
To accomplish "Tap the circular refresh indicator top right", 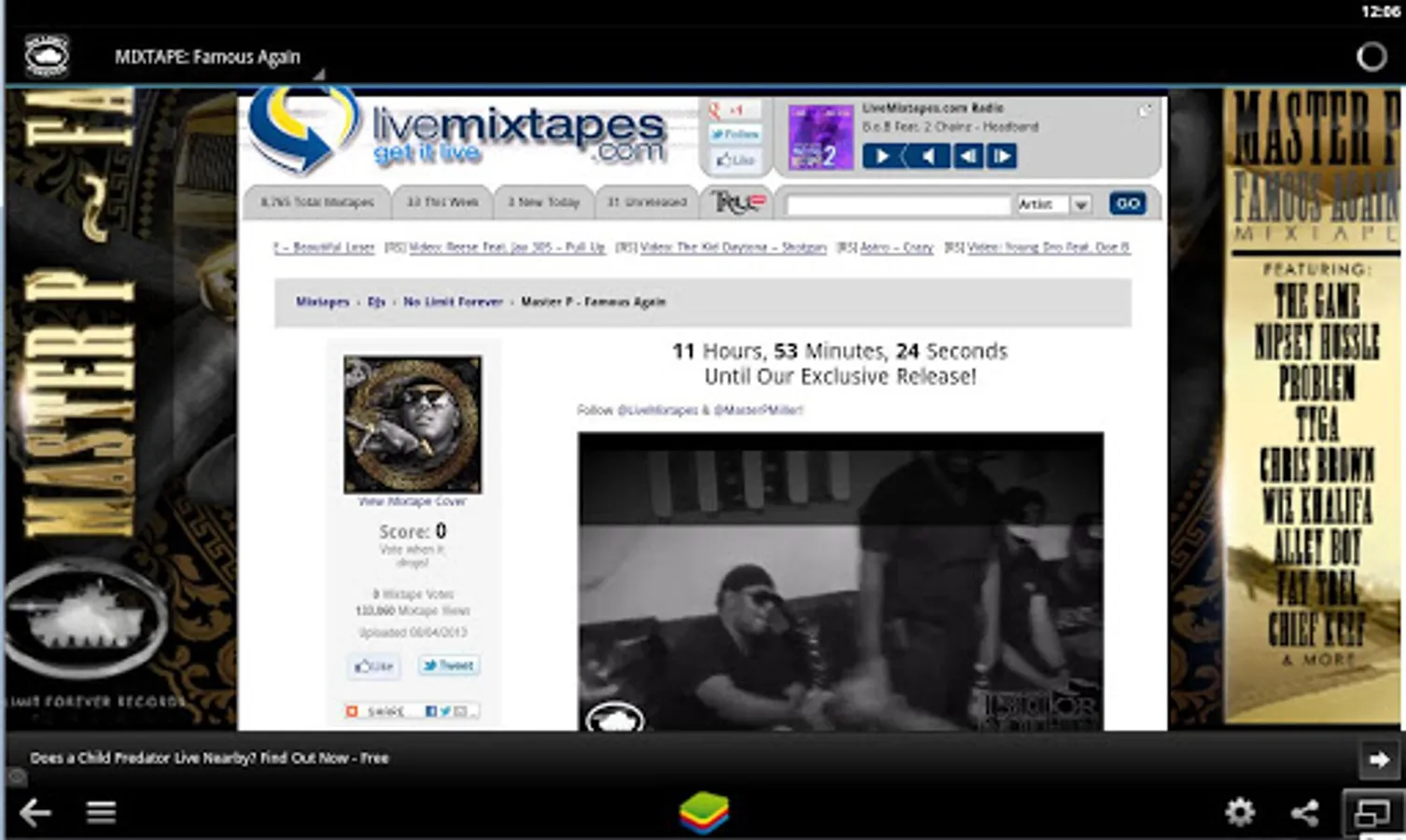I will coord(1371,57).
